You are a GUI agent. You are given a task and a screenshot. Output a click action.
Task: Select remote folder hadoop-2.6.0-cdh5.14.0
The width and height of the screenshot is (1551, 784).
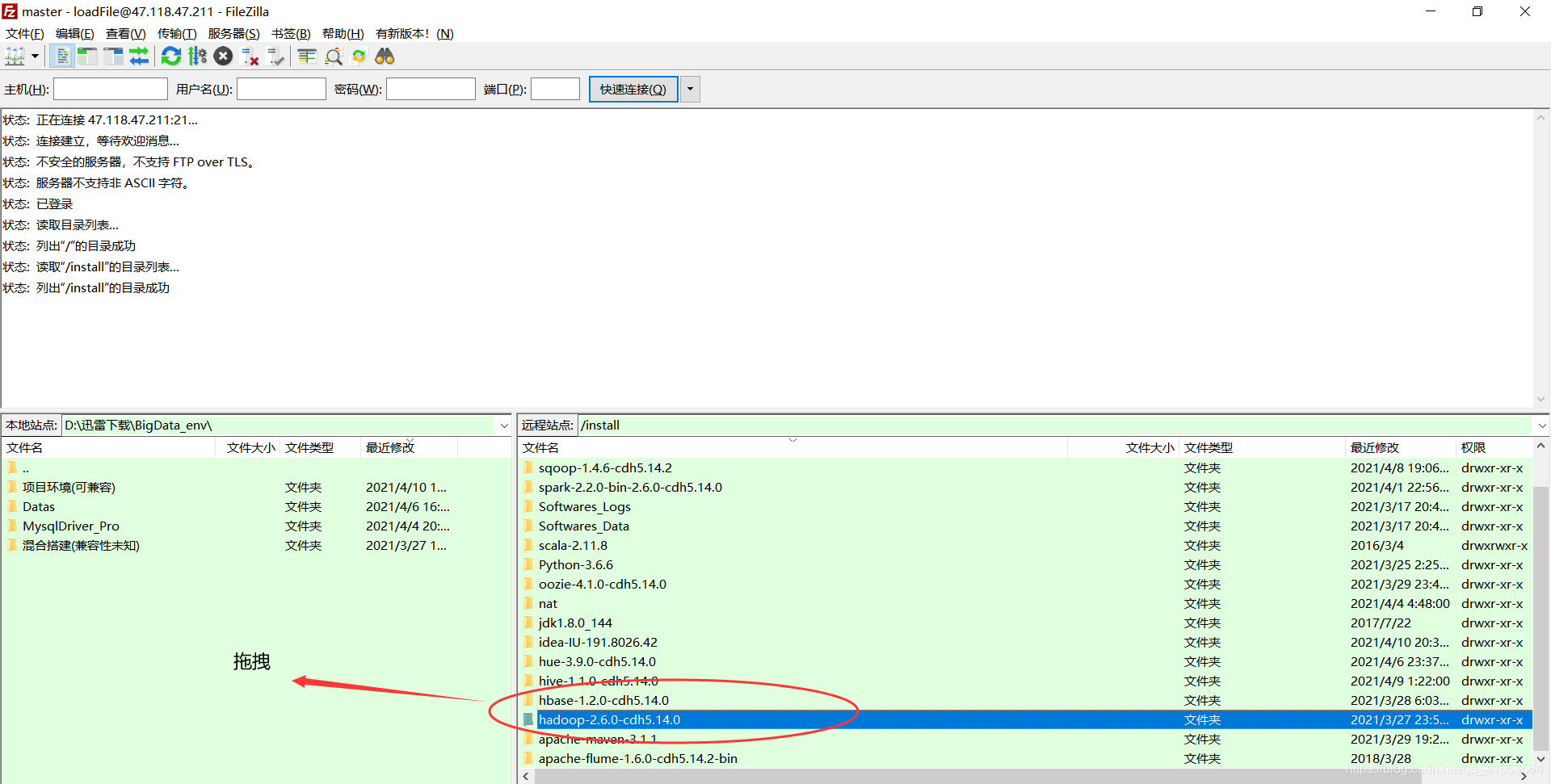pos(1025,720)
